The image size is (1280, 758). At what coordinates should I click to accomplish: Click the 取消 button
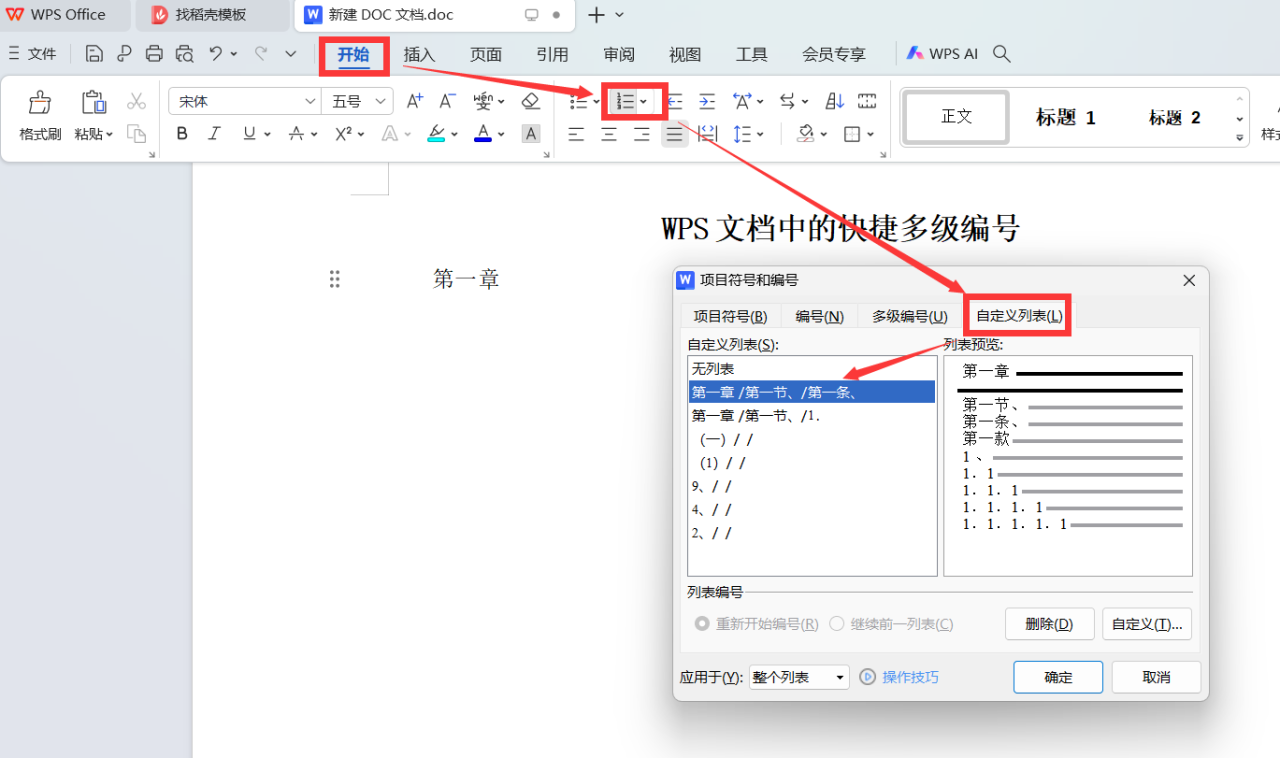[x=1156, y=677]
